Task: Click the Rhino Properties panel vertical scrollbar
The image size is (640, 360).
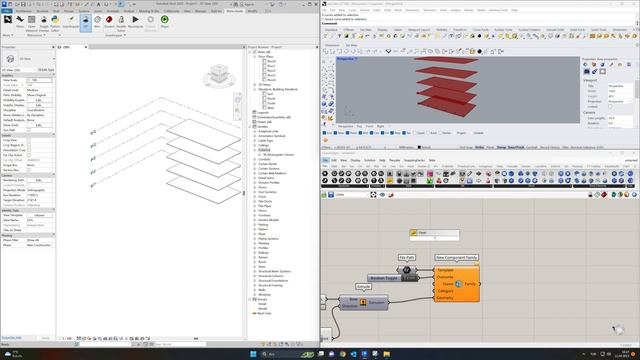Action: tap(637, 89)
